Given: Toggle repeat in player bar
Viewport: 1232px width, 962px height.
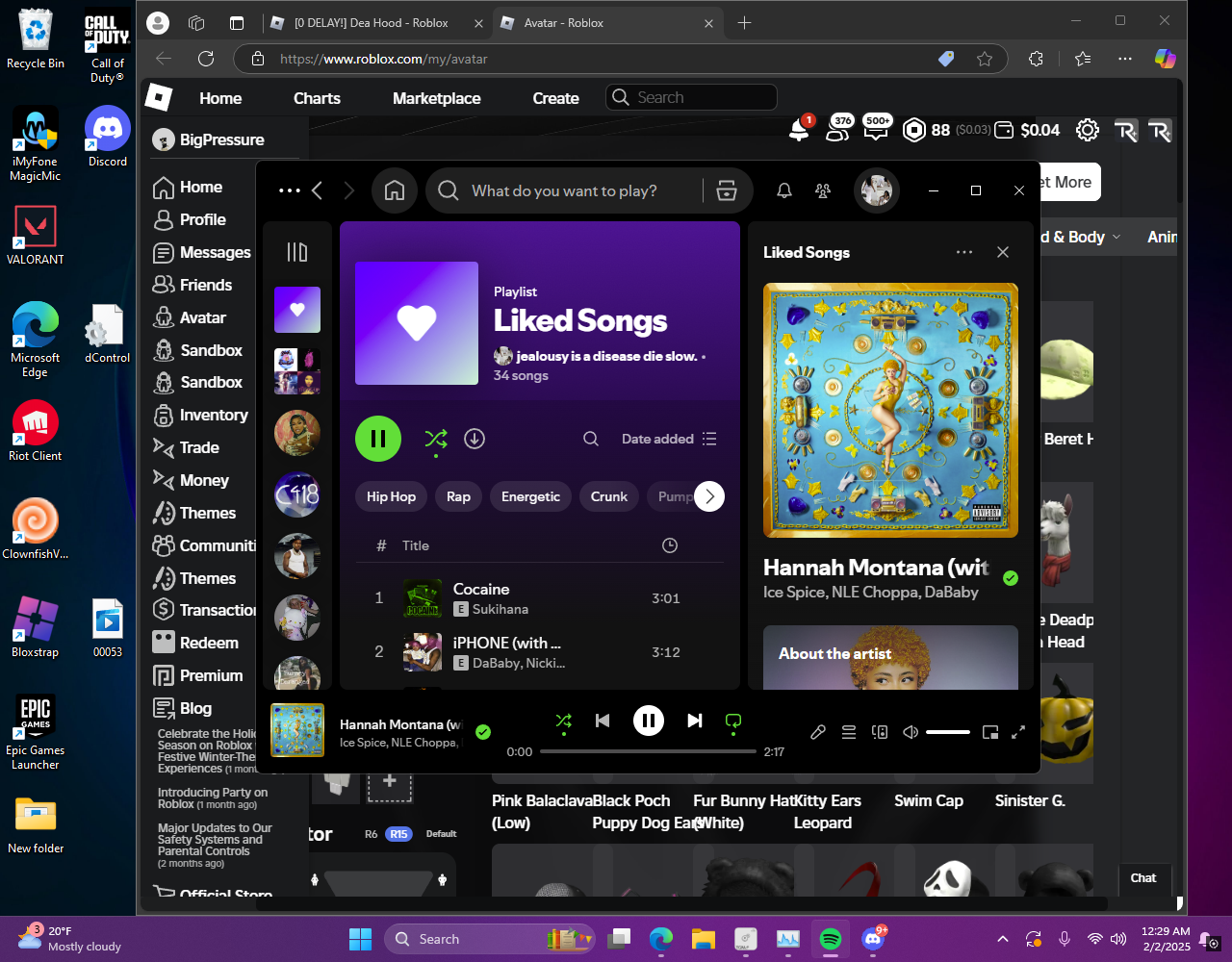Looking at the screenshot, I should point(733,721).
